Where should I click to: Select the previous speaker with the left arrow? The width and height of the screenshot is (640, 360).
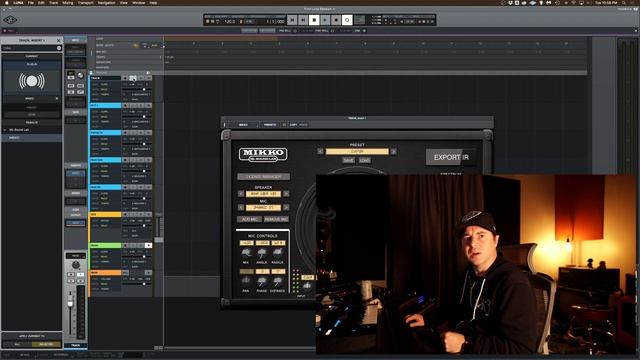(x=241, y=194)
